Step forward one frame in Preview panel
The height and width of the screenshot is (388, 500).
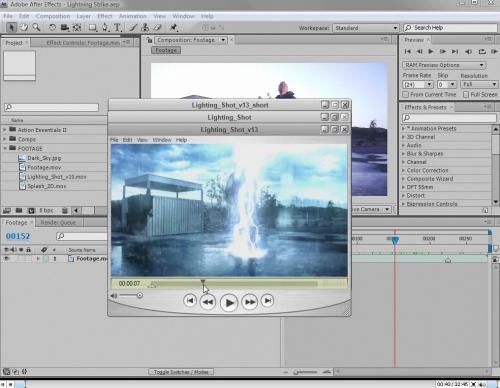point(443,51)
